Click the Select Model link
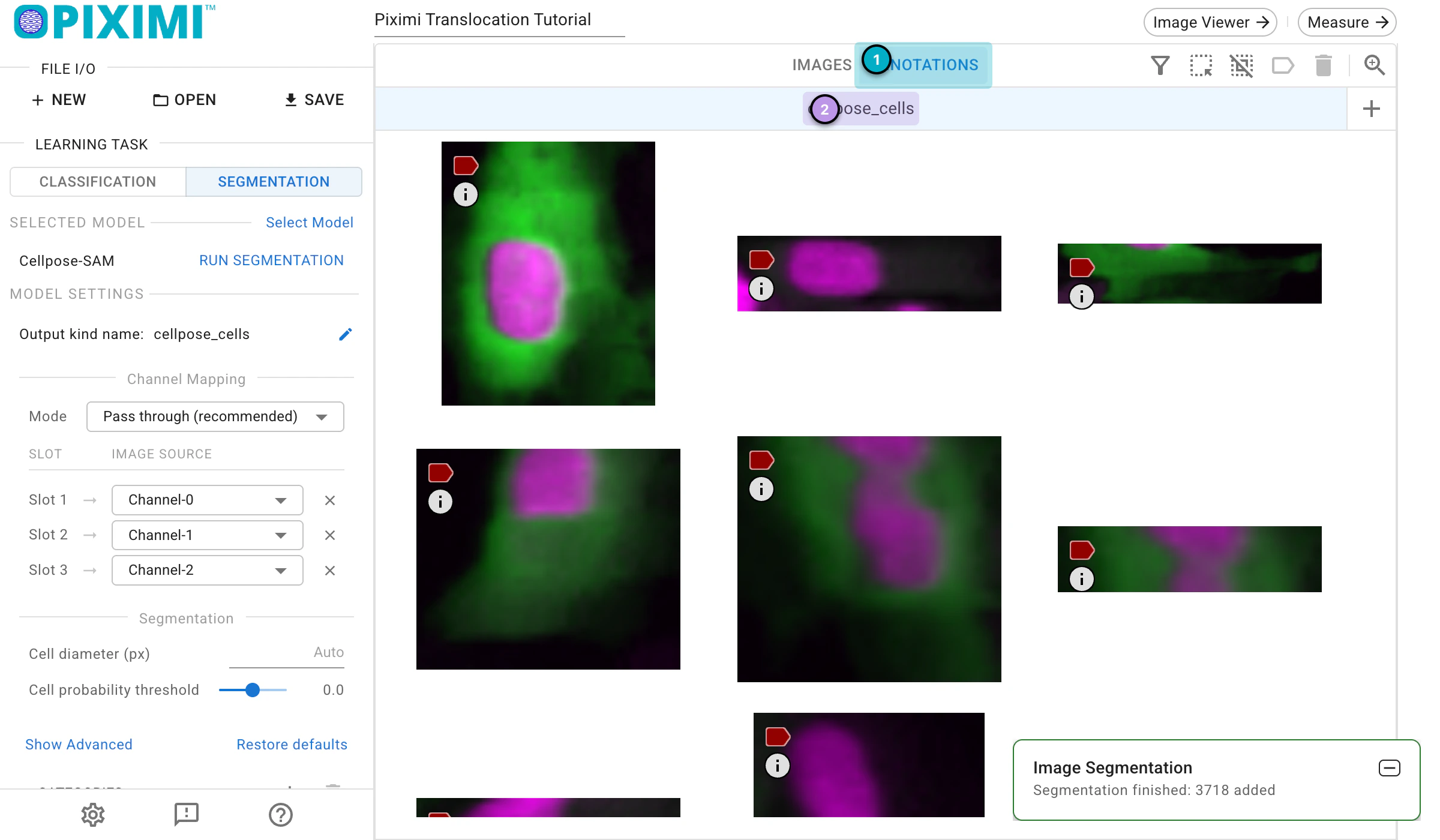 (310, 223)
